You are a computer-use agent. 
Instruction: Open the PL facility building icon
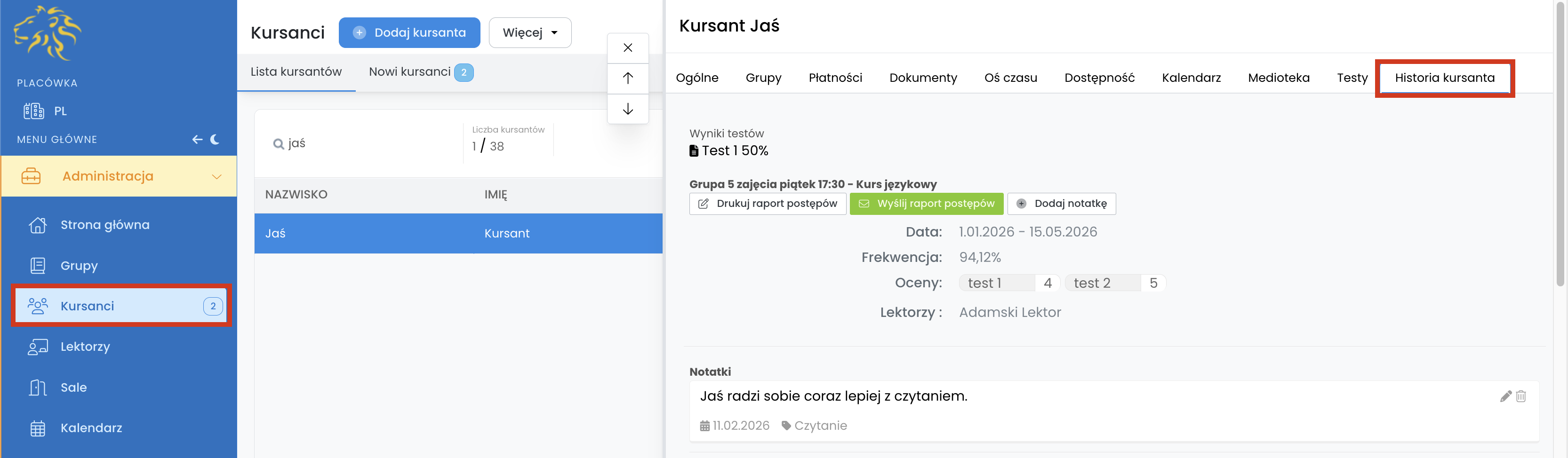click(x=33, y=111)
